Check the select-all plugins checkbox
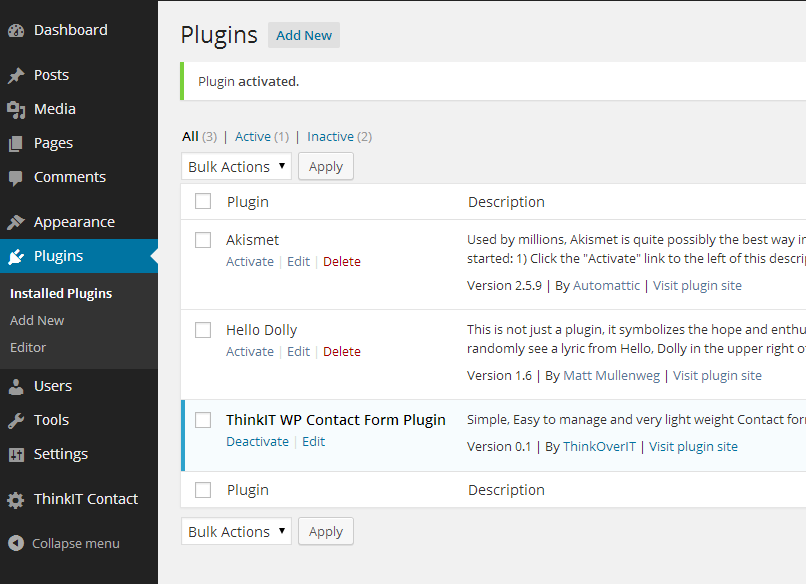The image size is (806, 584). tap(203, 201)
